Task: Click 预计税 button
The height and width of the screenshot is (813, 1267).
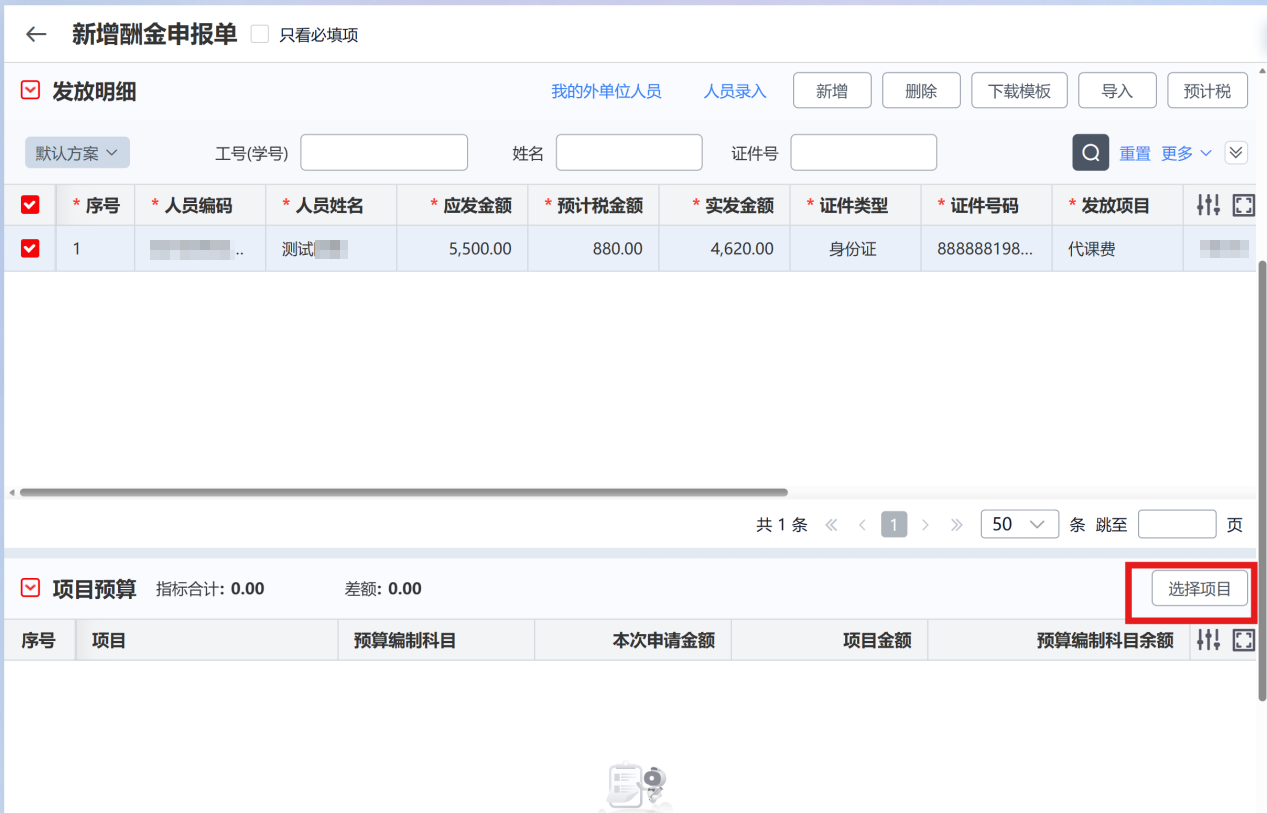Action: (x=1206, y=91)
